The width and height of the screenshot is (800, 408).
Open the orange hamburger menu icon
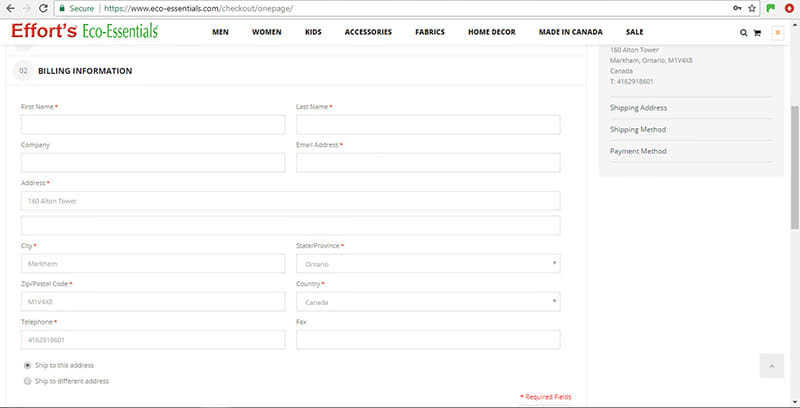[777, 32]
